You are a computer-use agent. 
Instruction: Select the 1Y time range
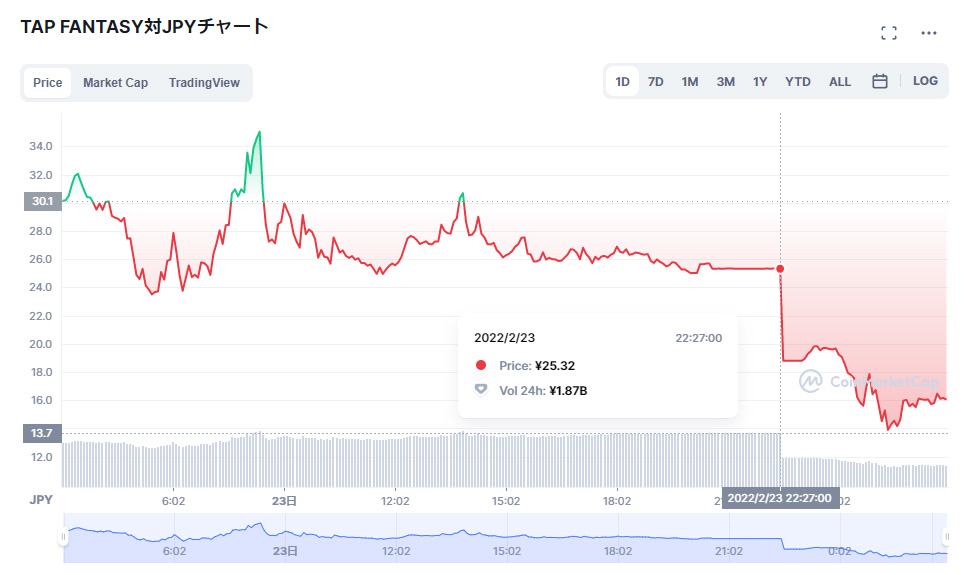click(x=760, y=81)
